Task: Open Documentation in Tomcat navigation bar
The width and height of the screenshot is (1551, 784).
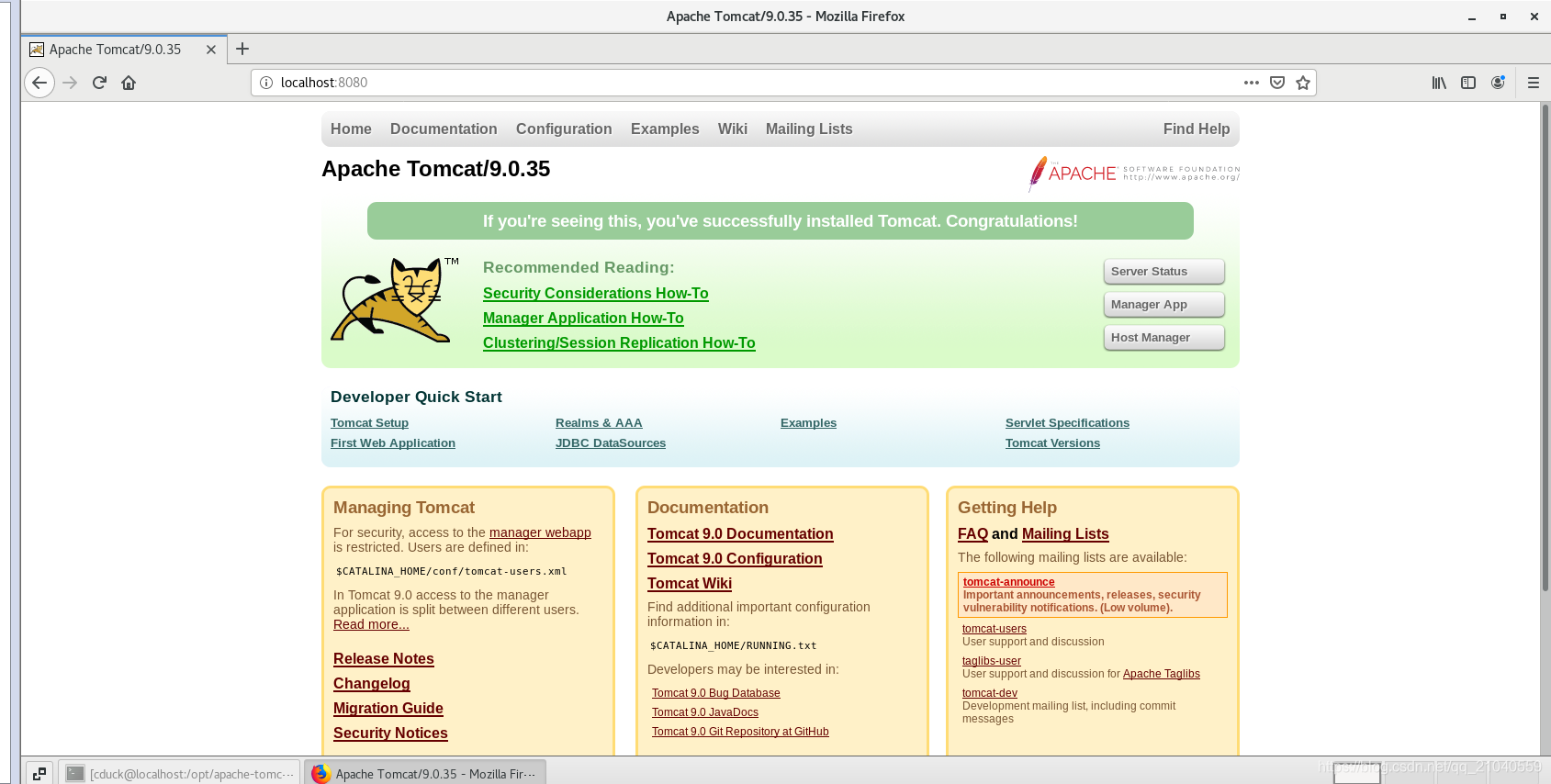Action: pos(444,129)
